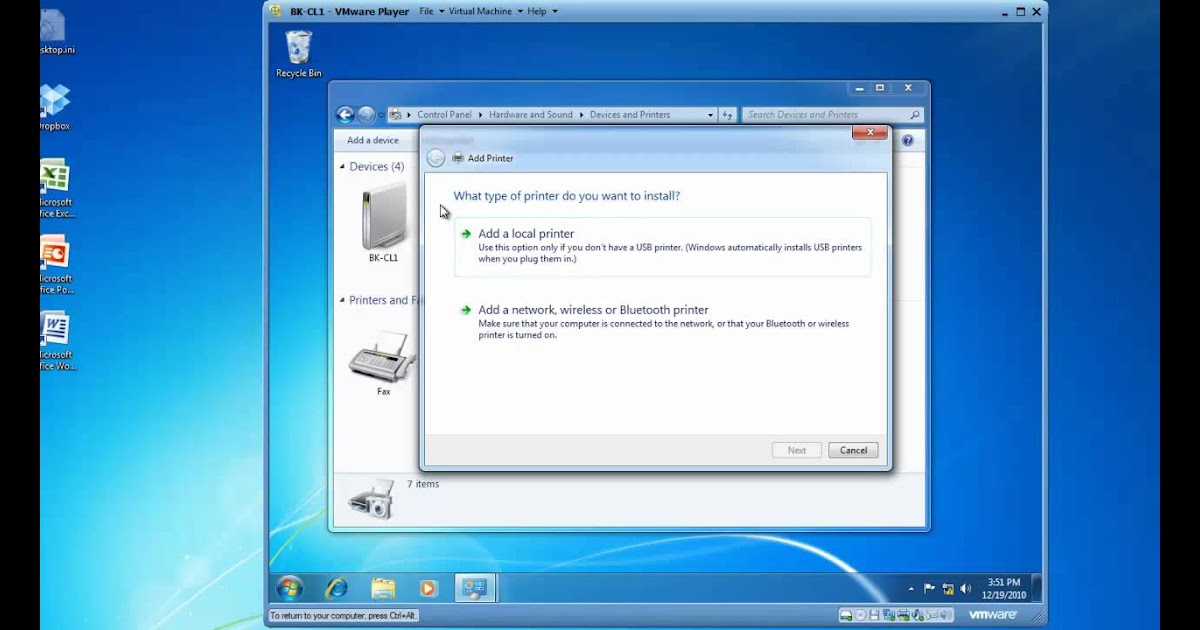
Task: Click devices icon in details pane
Action: [371, 499]
